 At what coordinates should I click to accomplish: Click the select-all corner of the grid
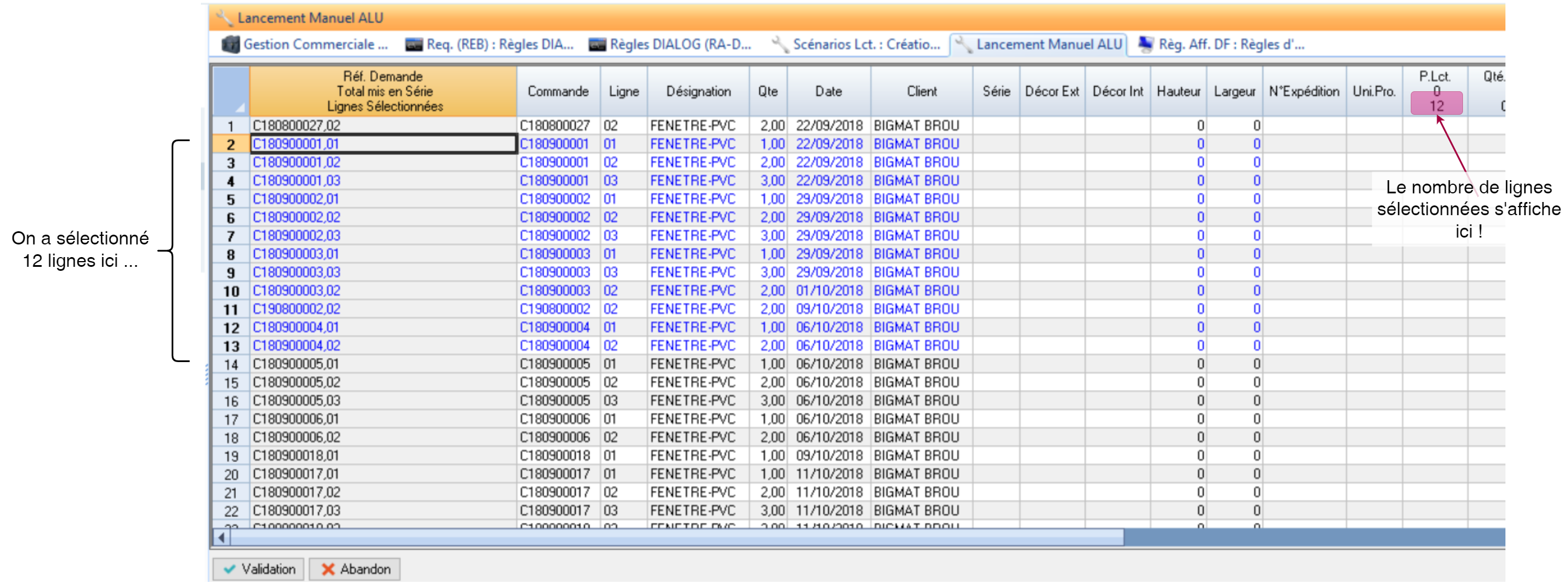tap(231, 91)
